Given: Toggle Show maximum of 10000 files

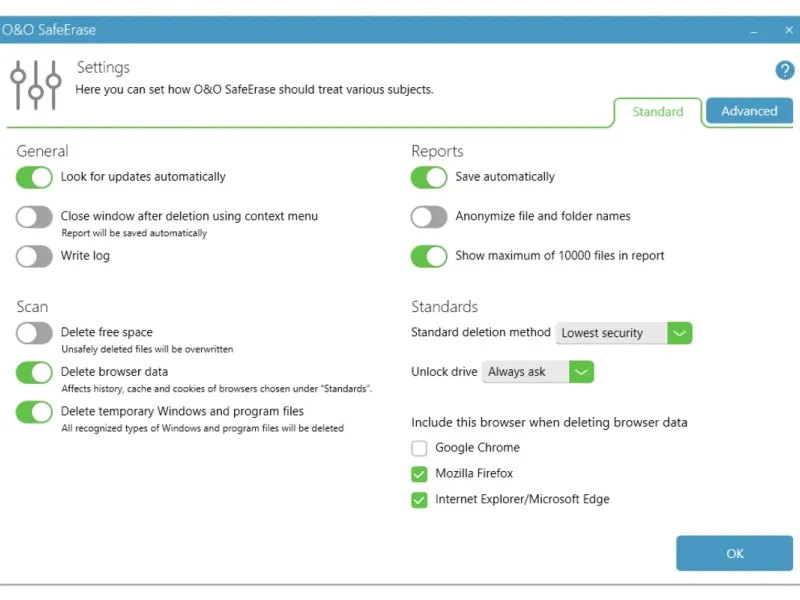Looking at the screenshot, I should tap(429, 256).
